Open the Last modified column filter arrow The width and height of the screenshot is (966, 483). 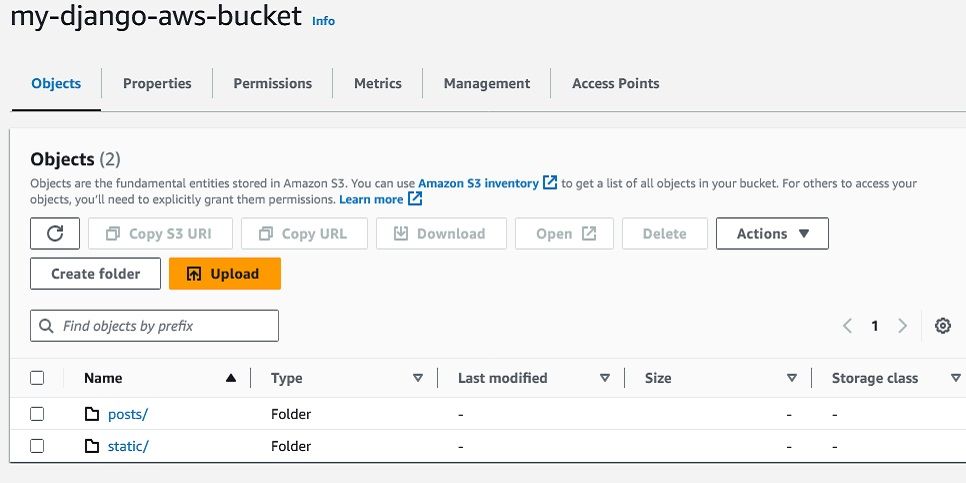(605, 378)
